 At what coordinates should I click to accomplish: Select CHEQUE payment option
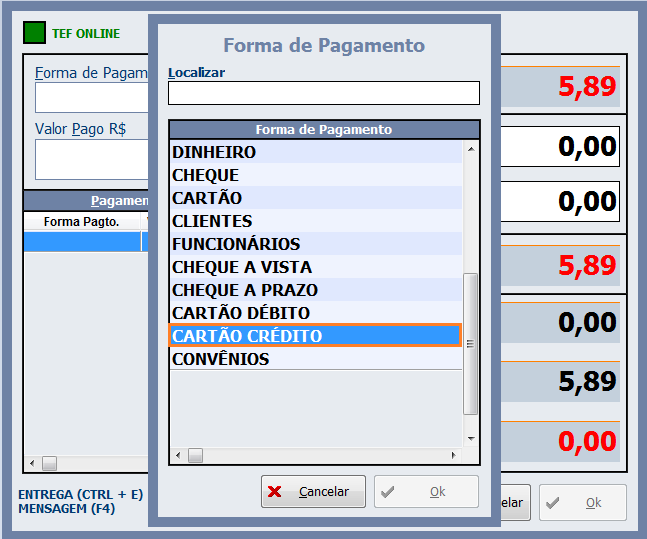(x=205, y=175)
